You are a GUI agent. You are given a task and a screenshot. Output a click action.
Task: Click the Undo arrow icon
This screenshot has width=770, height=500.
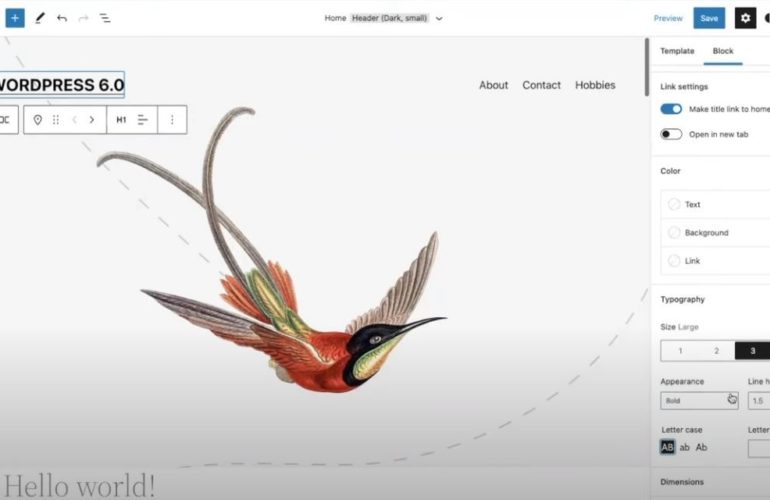(62, 18)
